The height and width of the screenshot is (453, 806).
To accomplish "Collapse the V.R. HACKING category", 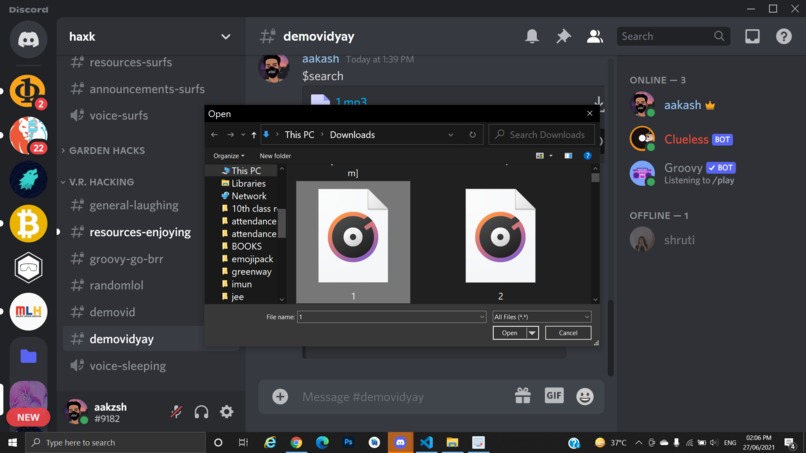I will click(x=99, y=182).
